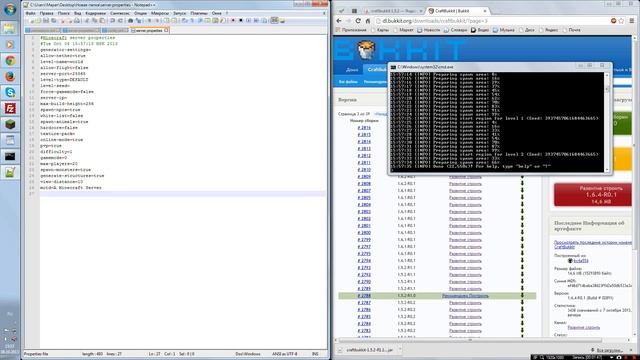Screen dimensions: 640x360
Task: Click the recommended build link in row #2788
Action: [465, 296]
